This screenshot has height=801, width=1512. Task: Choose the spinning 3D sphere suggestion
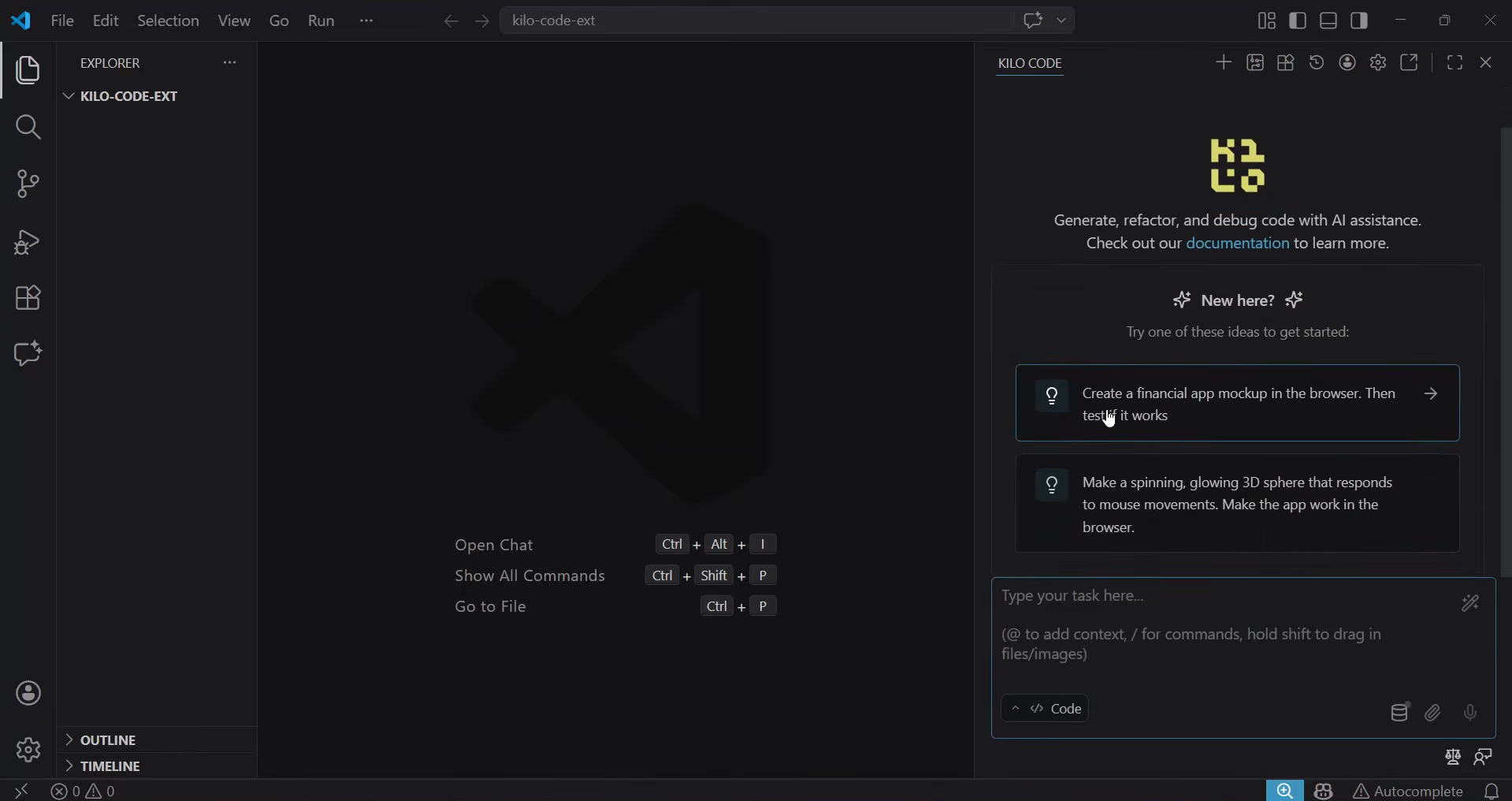tap(1237, 504)
